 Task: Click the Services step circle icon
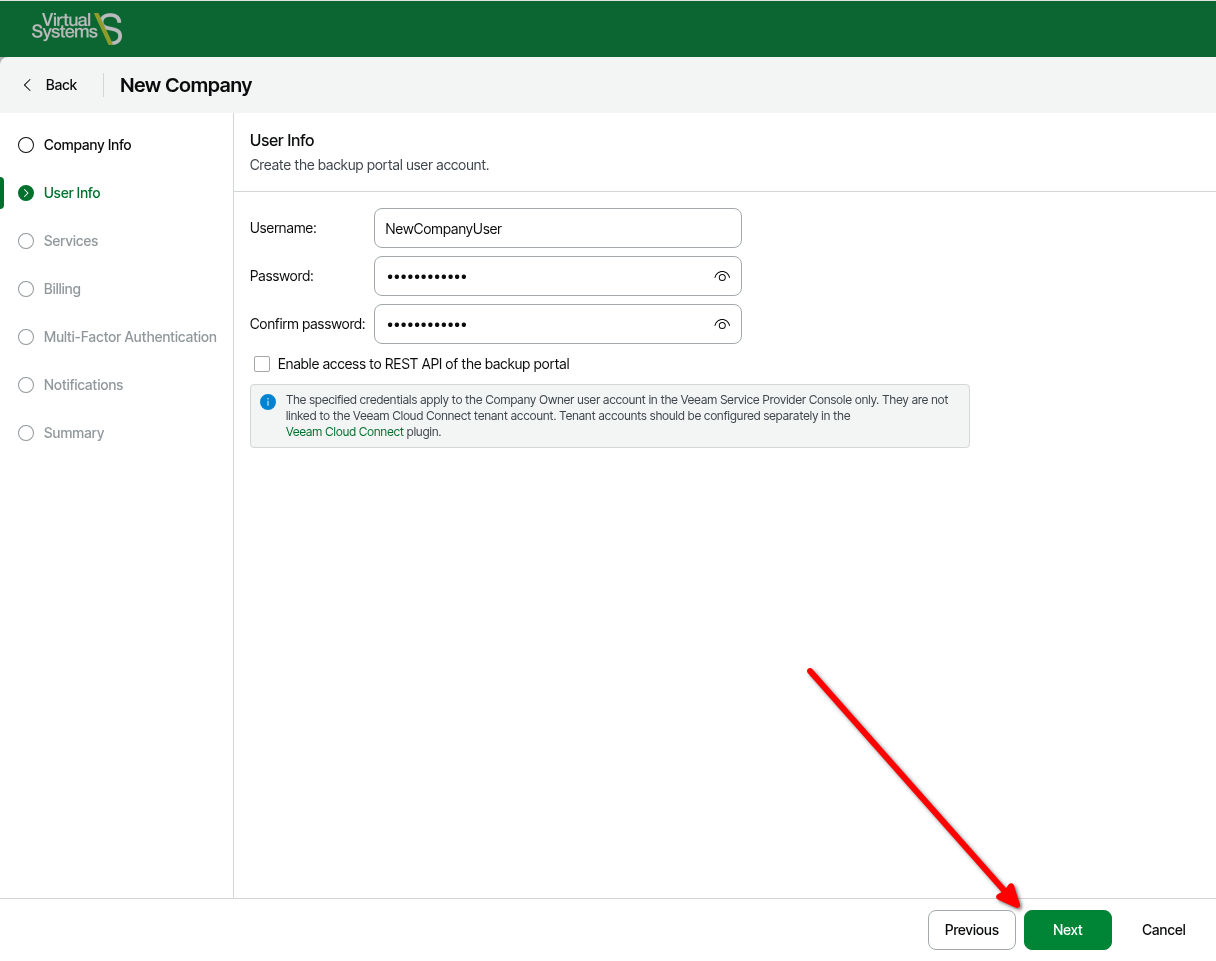click(x=26, y=241)
